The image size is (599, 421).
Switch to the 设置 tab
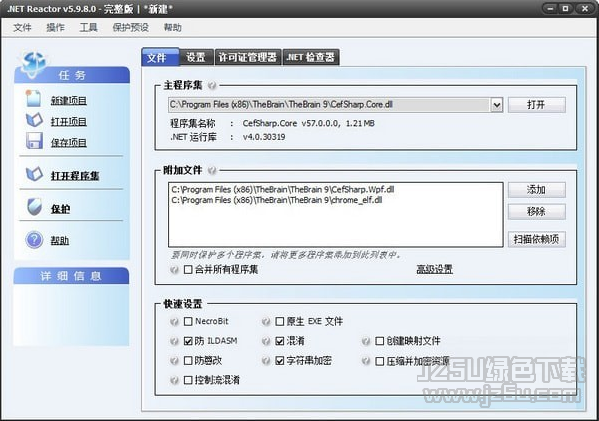click(196, 57)
